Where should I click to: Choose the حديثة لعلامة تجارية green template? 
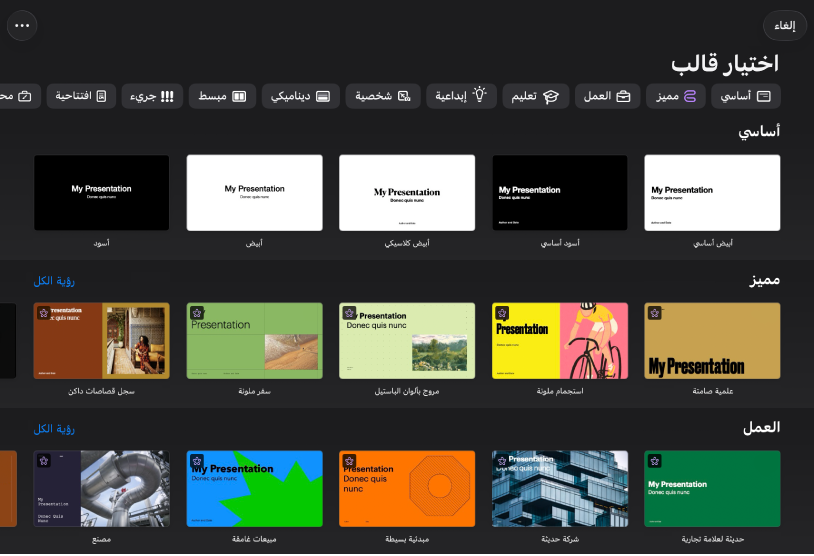(712, 489)
